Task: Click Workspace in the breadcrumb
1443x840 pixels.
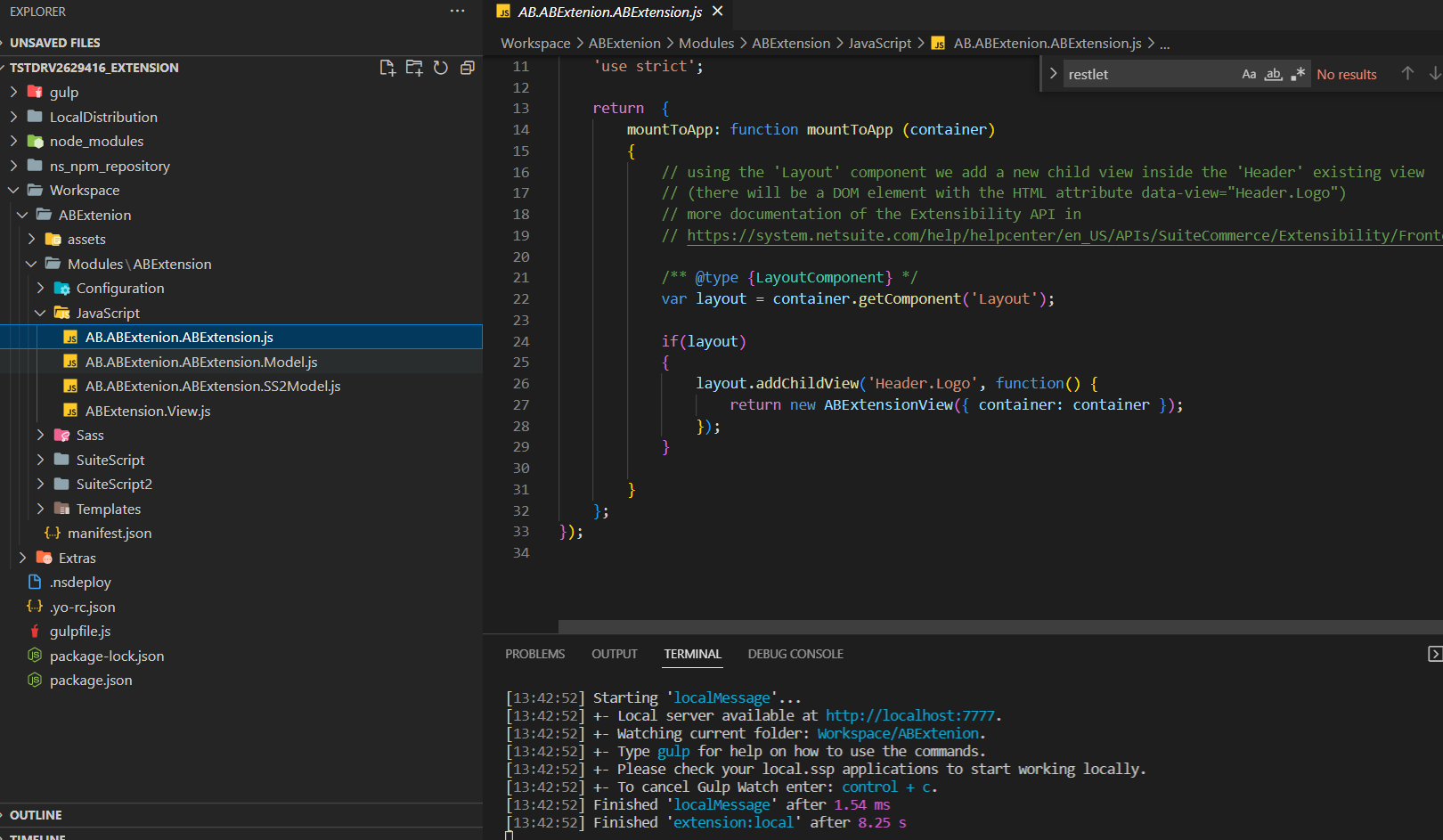Action: pyautogui.click(x=535, y=43)
